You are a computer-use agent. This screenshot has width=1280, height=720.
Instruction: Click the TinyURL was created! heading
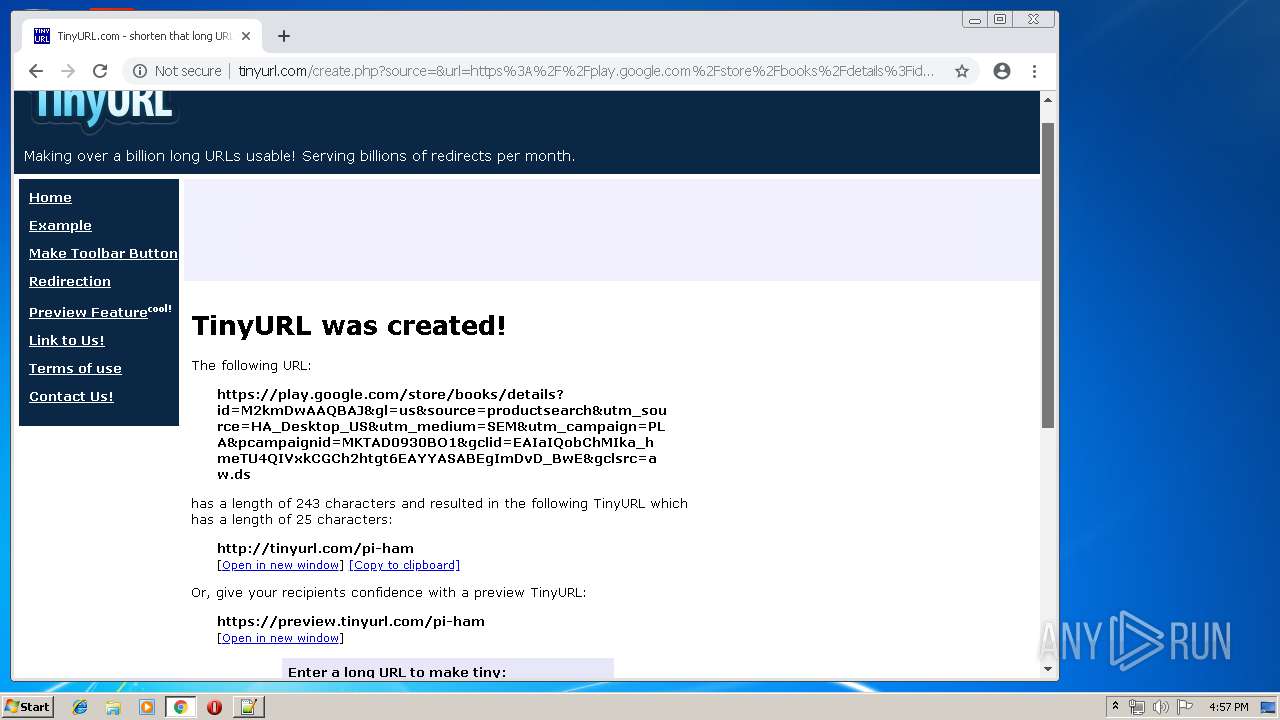(349, 326)
